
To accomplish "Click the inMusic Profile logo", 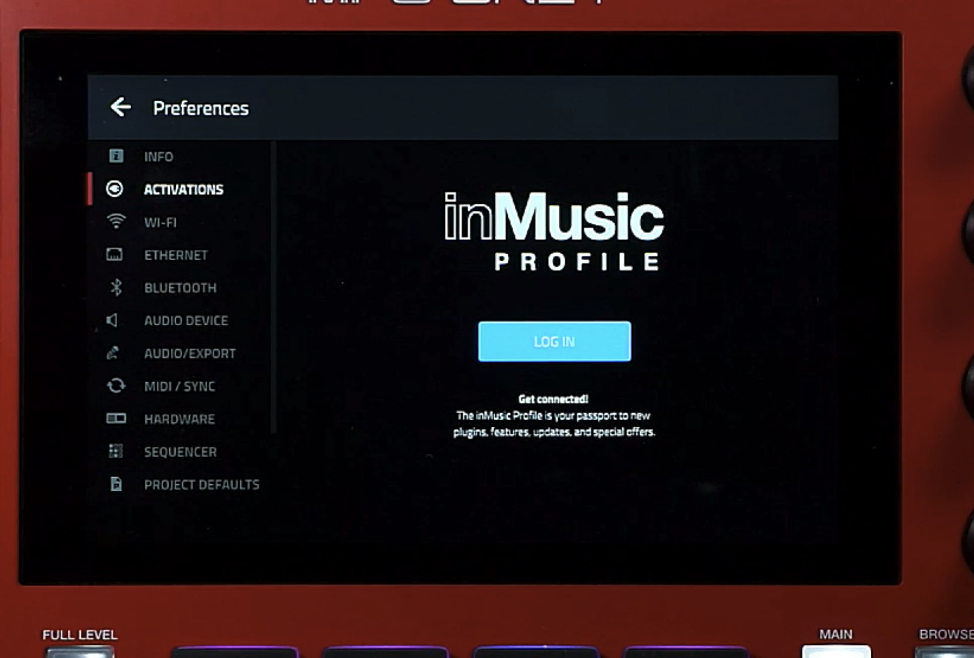I will 553,231.
